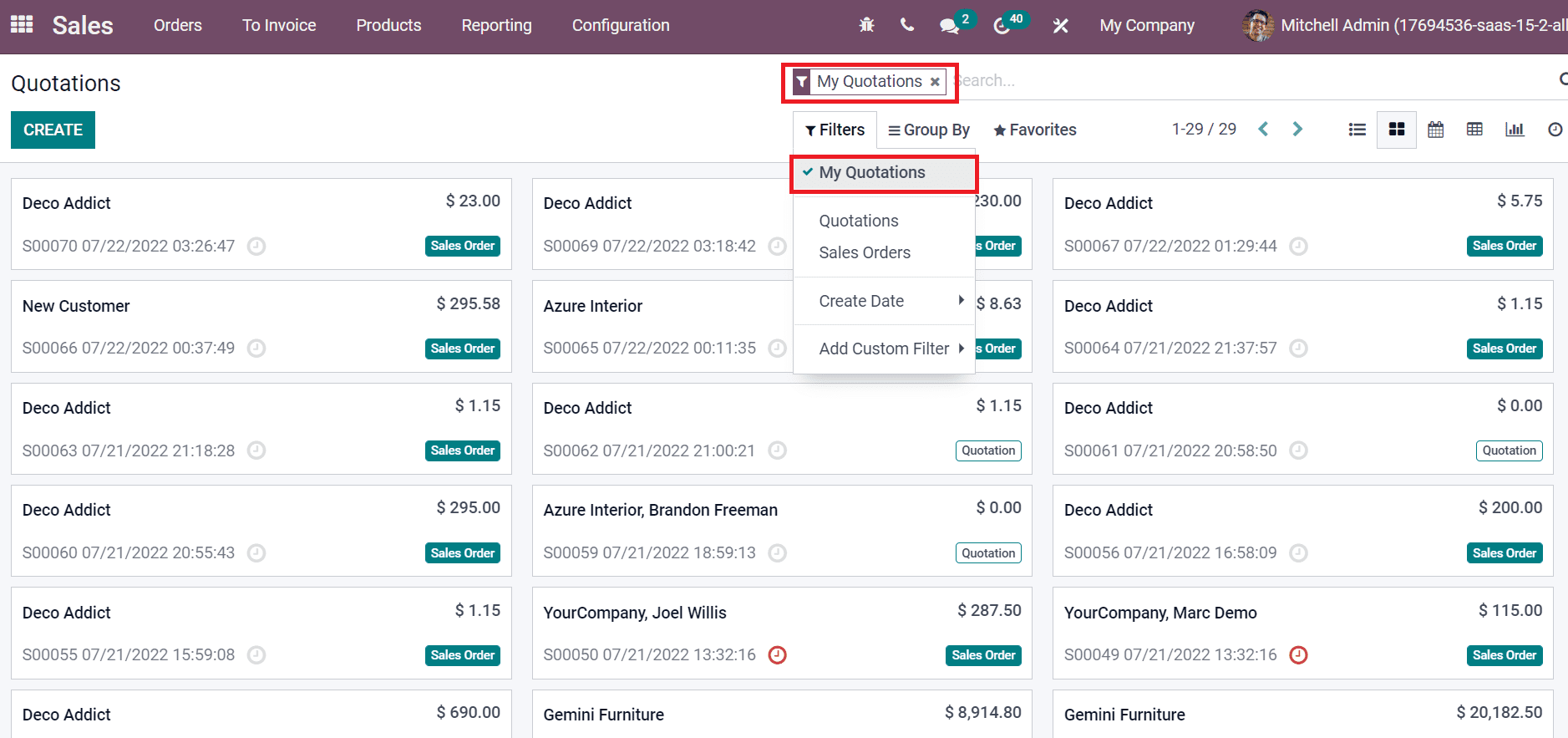This screenshot has width=1568, height=738.
Task: Click Quotation badge on S00062 card
Action: coord(988,450)
